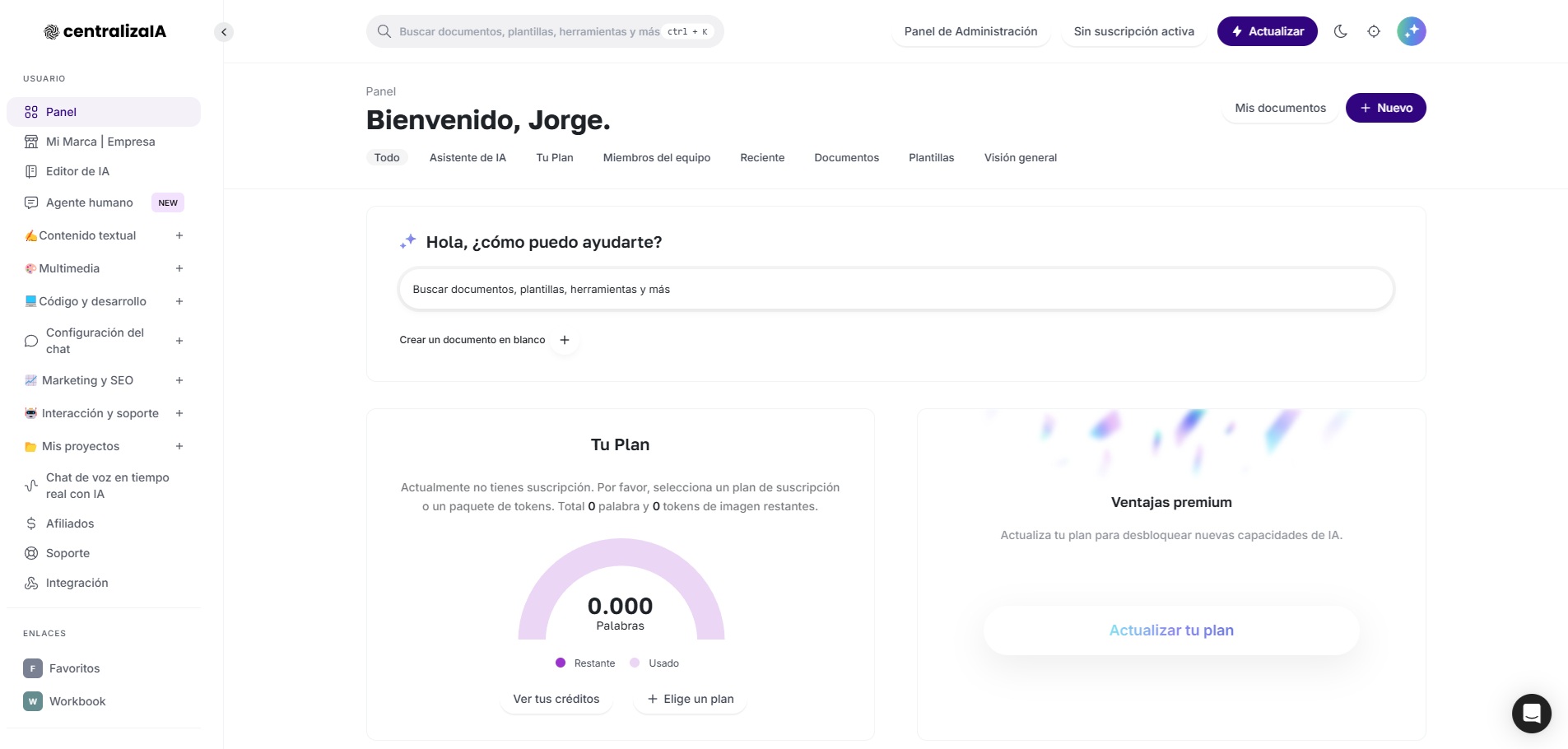Click the Interacción y soporte icon
The width and height of the screenshot is (1568, 749).
(x=30, y=413)
